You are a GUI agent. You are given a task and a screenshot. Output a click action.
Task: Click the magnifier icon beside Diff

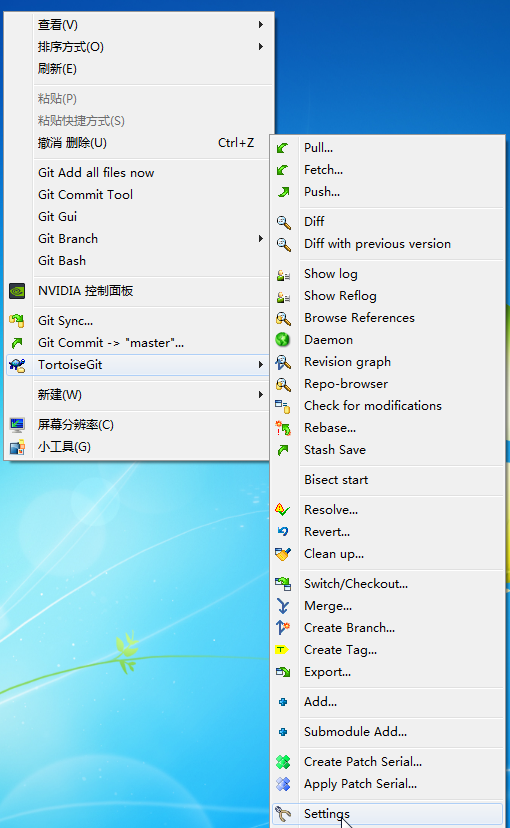coord(284,222)
